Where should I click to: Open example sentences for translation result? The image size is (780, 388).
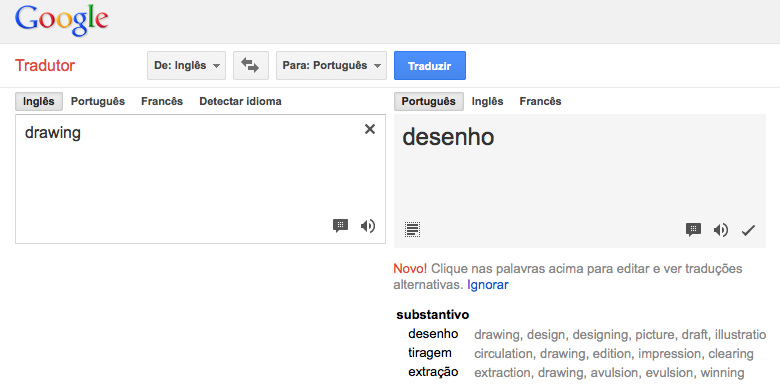[693, 229]
